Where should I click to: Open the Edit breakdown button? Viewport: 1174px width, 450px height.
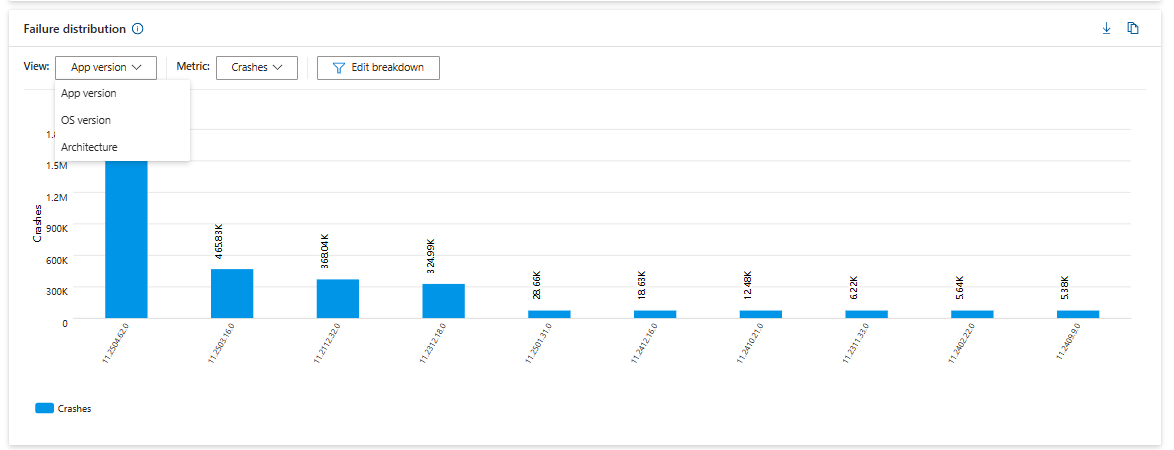tap(378, 67)
